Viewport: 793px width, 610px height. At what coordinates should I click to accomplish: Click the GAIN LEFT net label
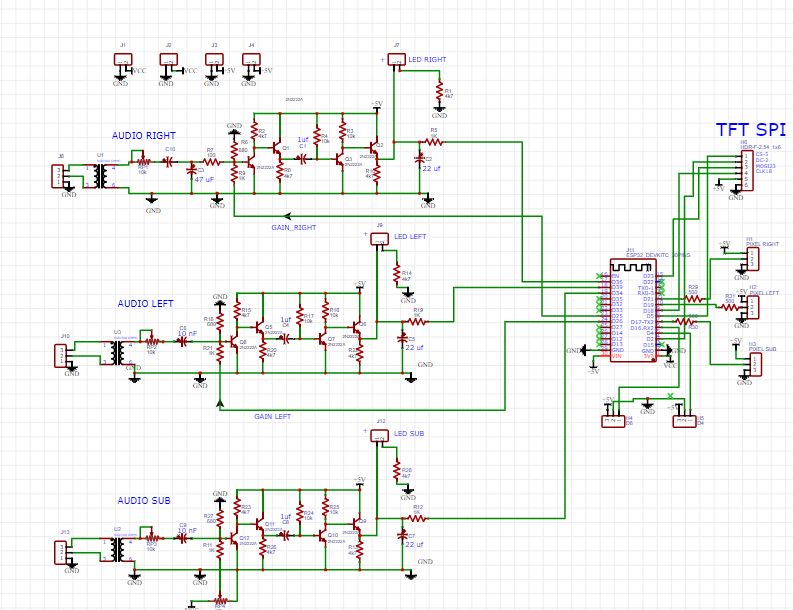click(x=273, y=416)
